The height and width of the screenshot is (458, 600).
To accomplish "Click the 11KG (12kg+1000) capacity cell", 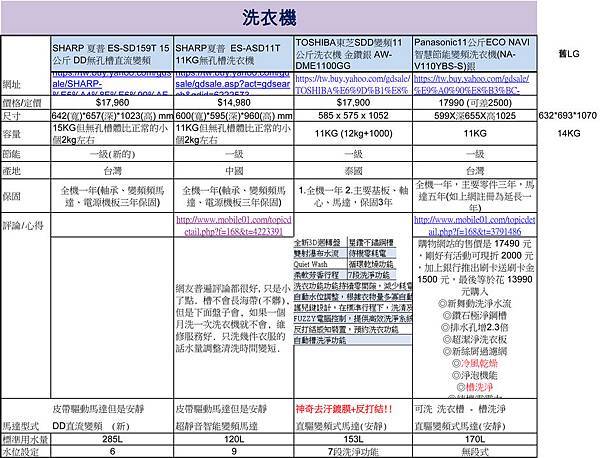I will pyautogui.click(x=353, y=134).
